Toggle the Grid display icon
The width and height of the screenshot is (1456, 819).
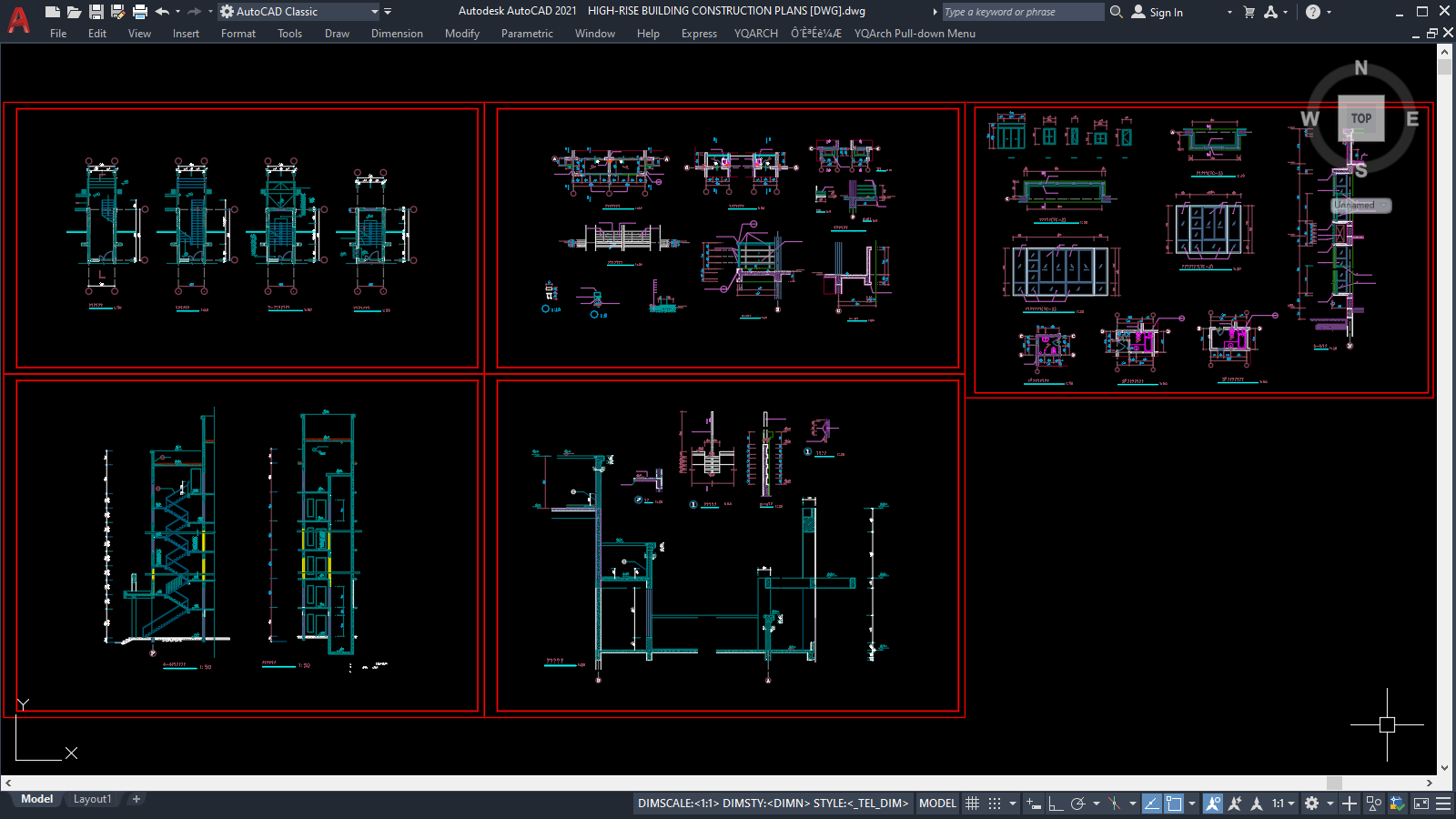[x=973, y=804]
